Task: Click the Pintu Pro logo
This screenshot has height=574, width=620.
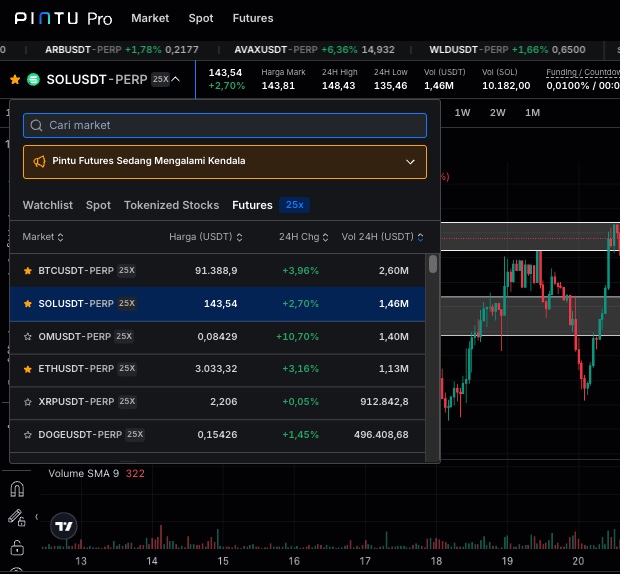Action: click(63, 18)
